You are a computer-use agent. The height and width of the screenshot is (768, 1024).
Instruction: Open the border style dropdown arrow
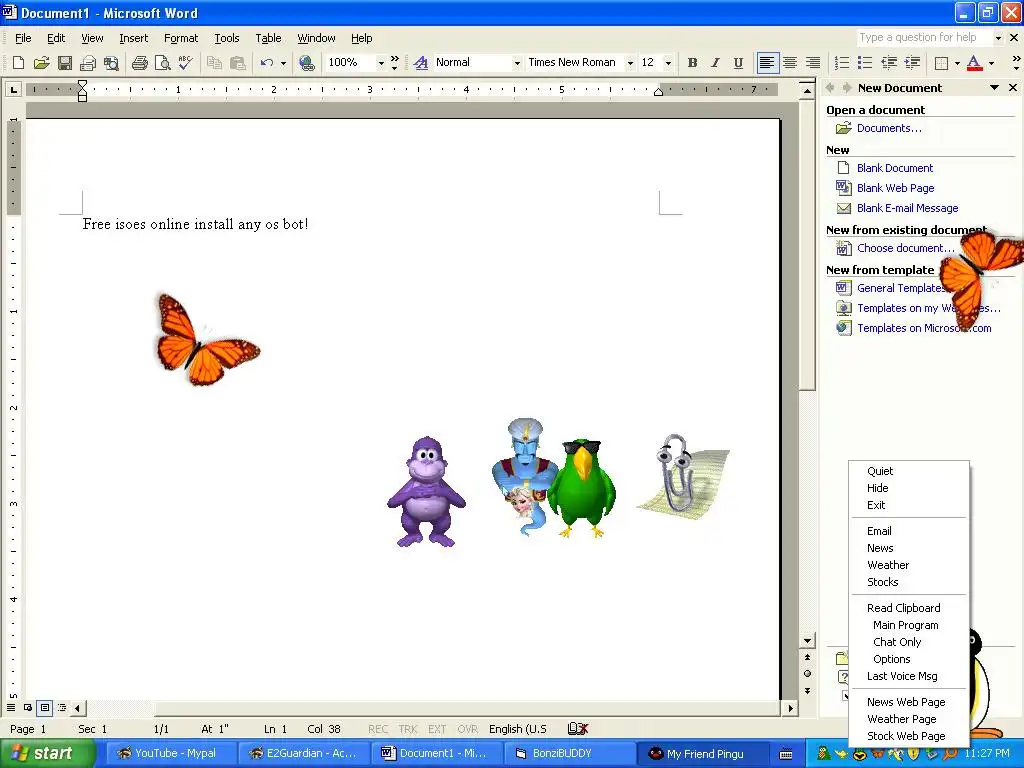click(957, 63)
